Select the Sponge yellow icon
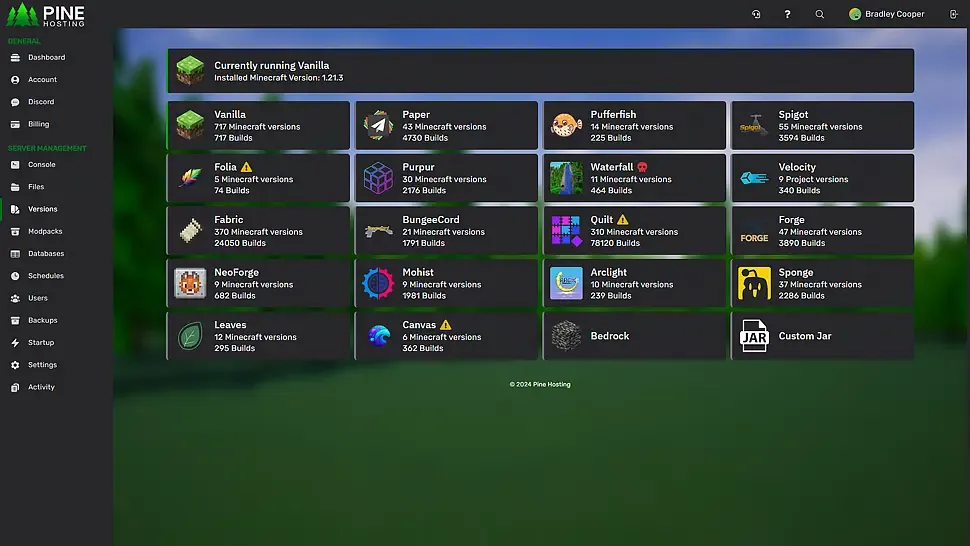This screenshot has height=546, width=970. [x=754, y=283]
